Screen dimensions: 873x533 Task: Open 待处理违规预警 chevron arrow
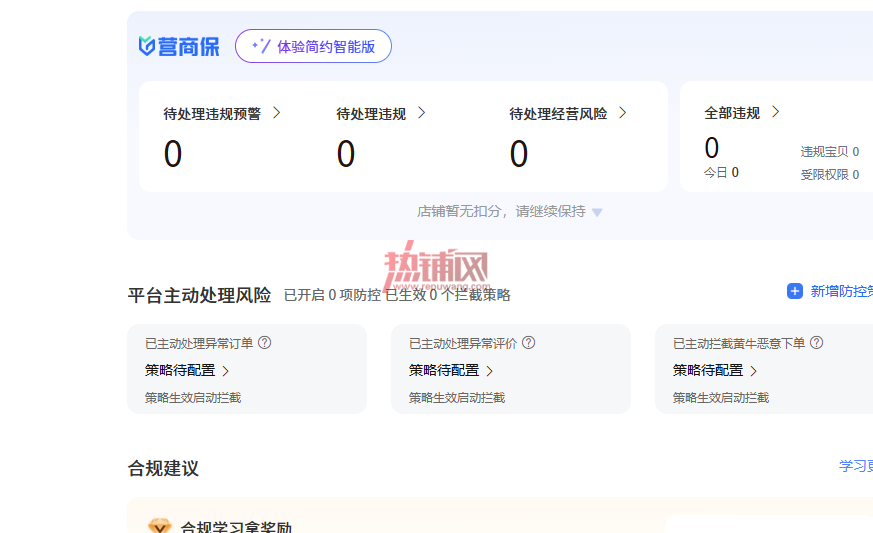(x=277, y=113)
